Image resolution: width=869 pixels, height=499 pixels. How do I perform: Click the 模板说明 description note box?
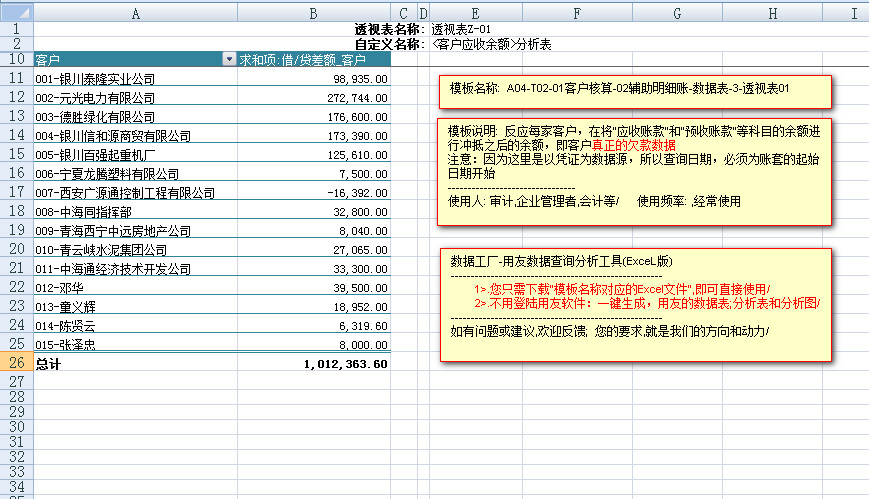[x=634, y=170]
